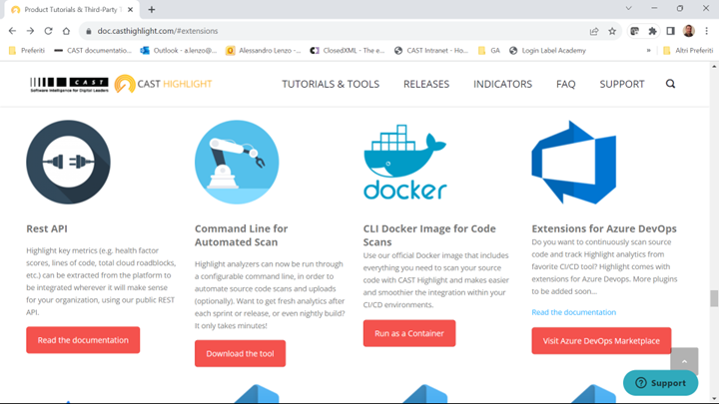
Task: Bookmark this page with the star icon
Action: (x=612, y=31)
